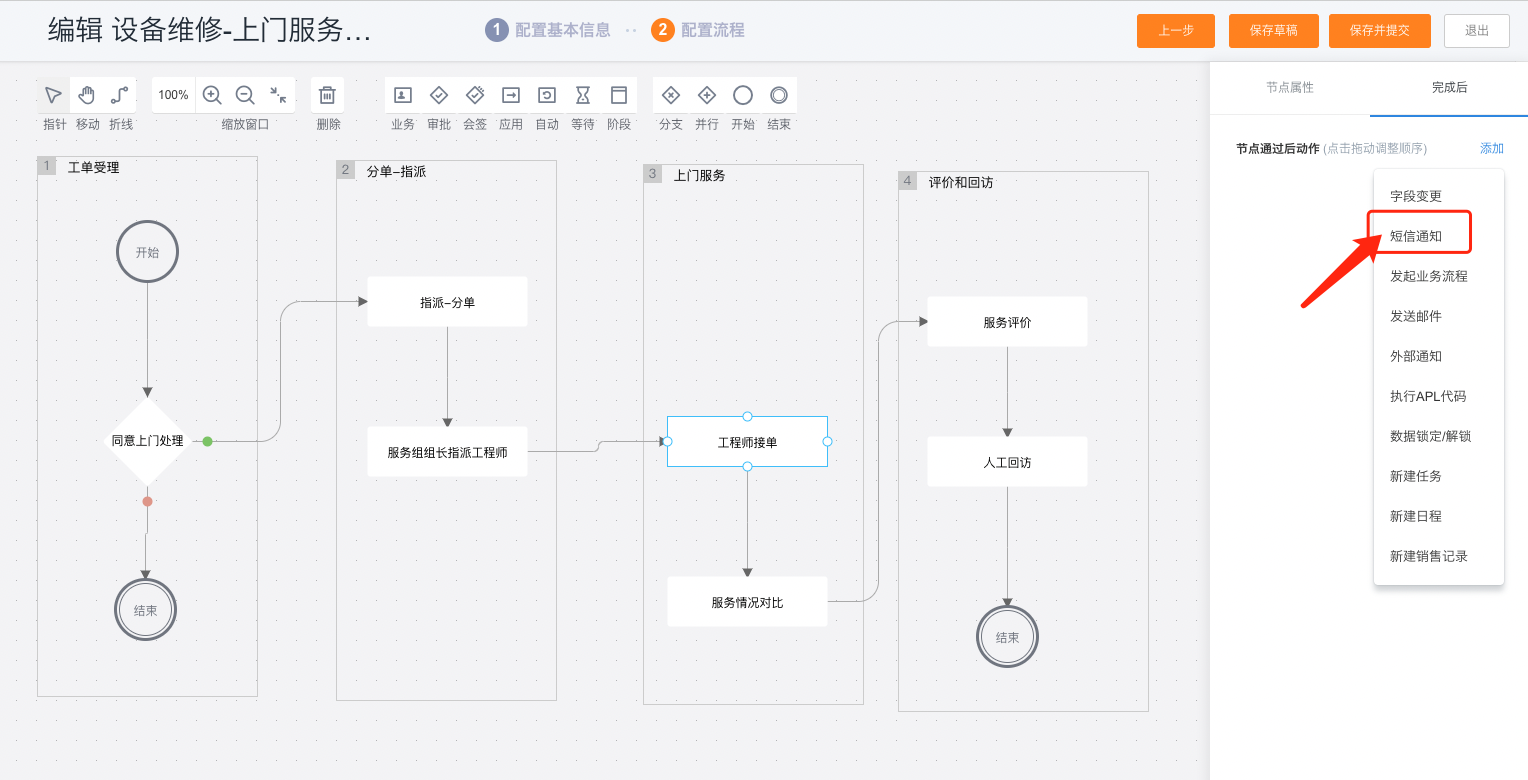Select 发送邮件 in the dropdown list

[1416, 316]
